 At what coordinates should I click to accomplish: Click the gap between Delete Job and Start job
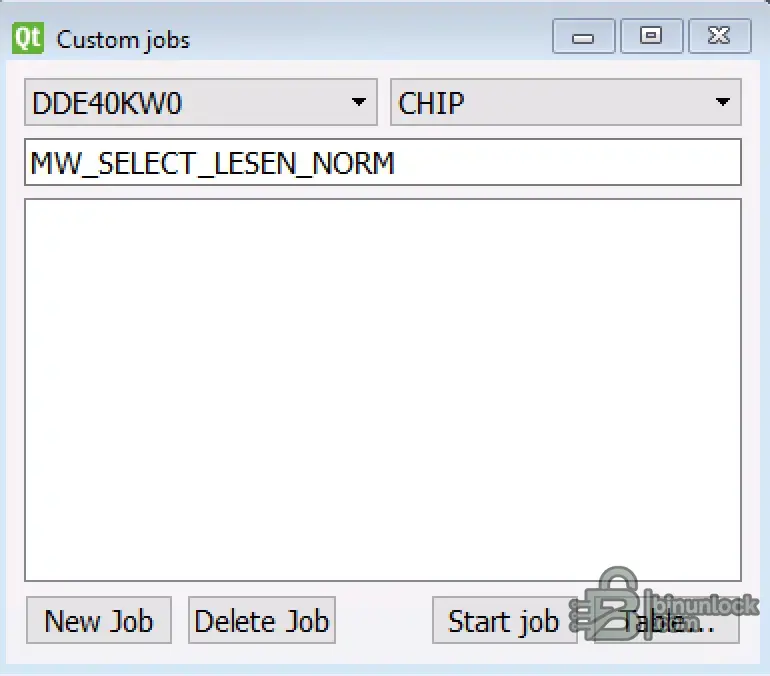[x=383, y=621]
